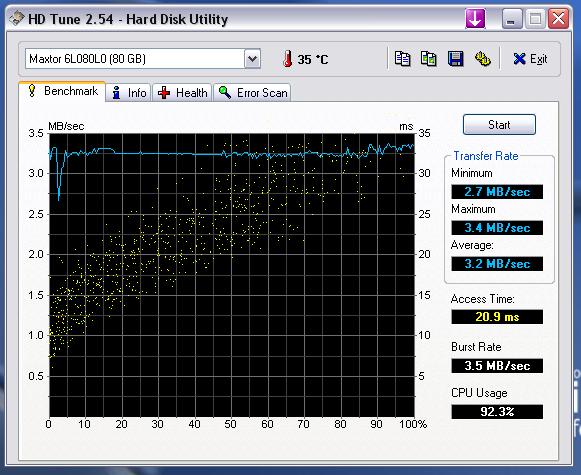Viewport: 581px width, 475px height.
Task: Minimize the HD Tune window
Action: [x=511, y=19]
